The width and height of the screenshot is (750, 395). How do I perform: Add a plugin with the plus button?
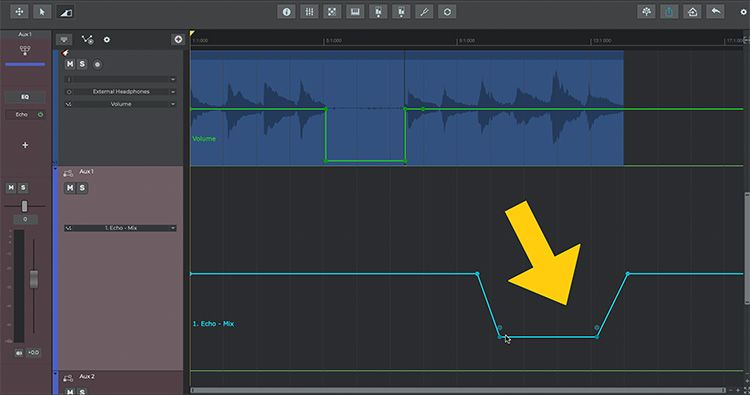[x=25, y=145]
